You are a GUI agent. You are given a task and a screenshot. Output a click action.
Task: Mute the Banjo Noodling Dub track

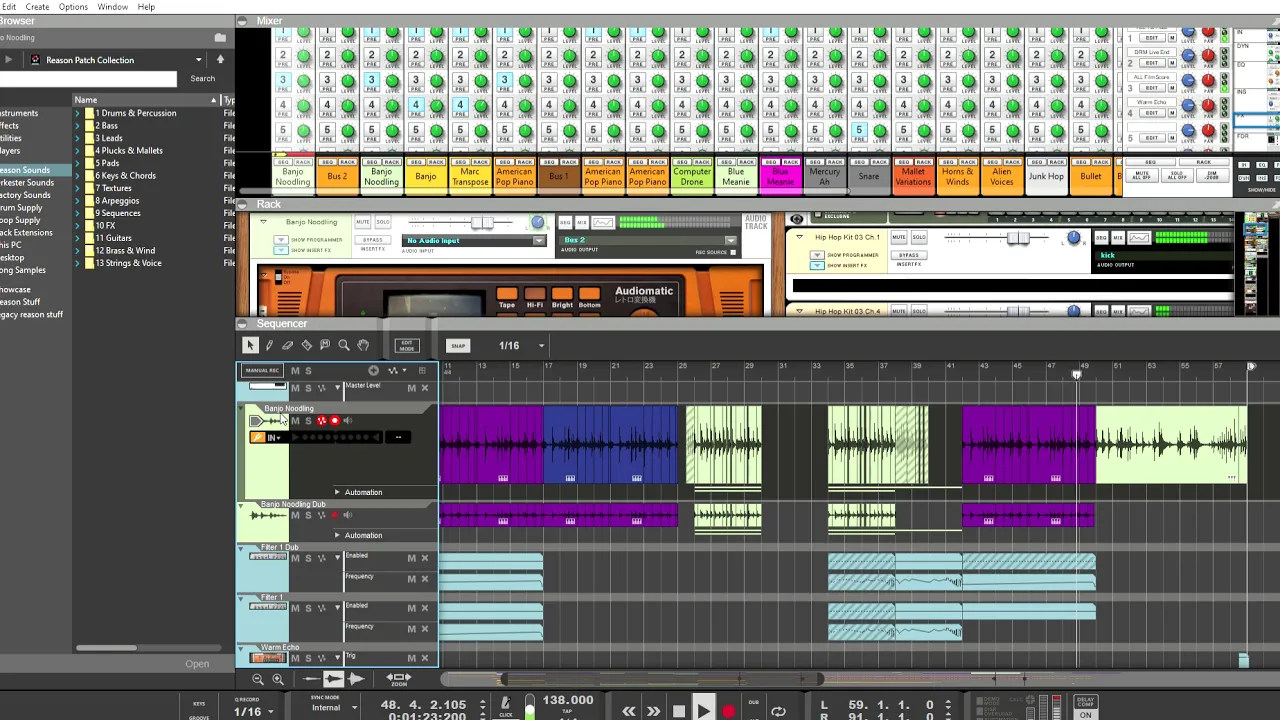pos(295,515)
